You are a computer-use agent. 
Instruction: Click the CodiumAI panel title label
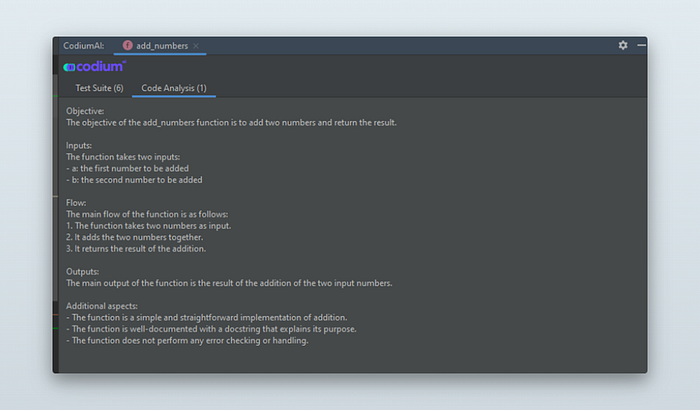pyautogui.click(x=83, y=46)
